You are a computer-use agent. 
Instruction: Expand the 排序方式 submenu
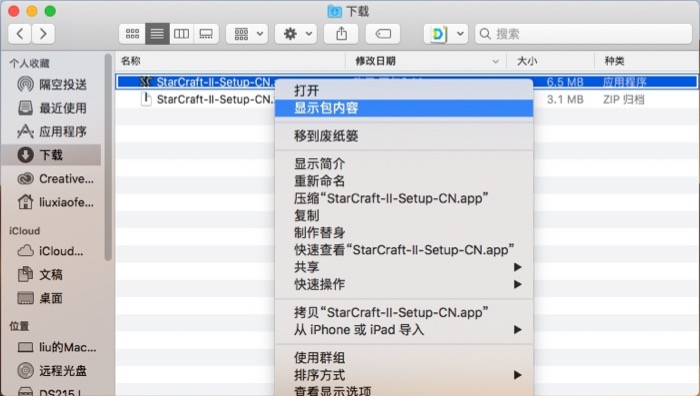[x=404, y=375]
